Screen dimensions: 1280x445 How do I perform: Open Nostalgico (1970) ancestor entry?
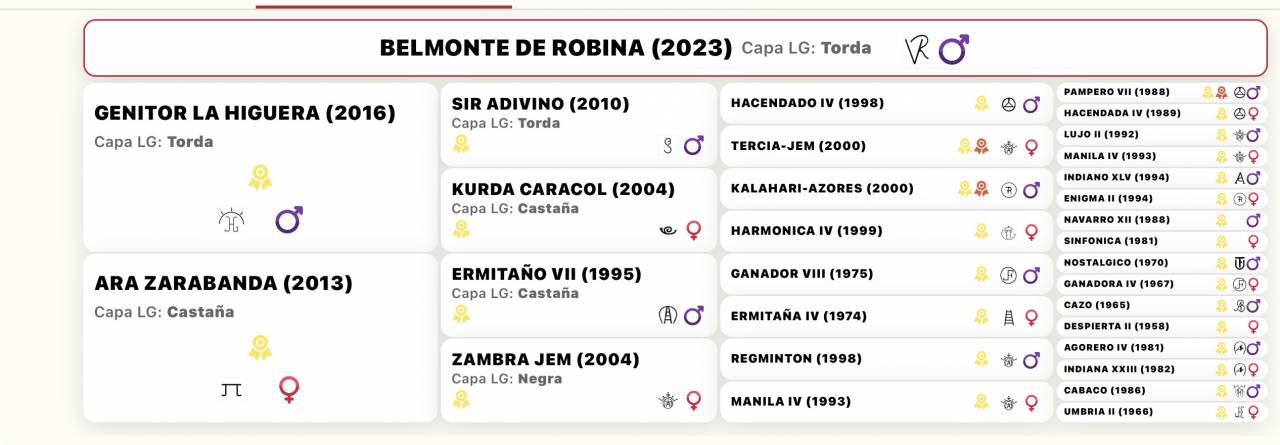point(1111,263)
